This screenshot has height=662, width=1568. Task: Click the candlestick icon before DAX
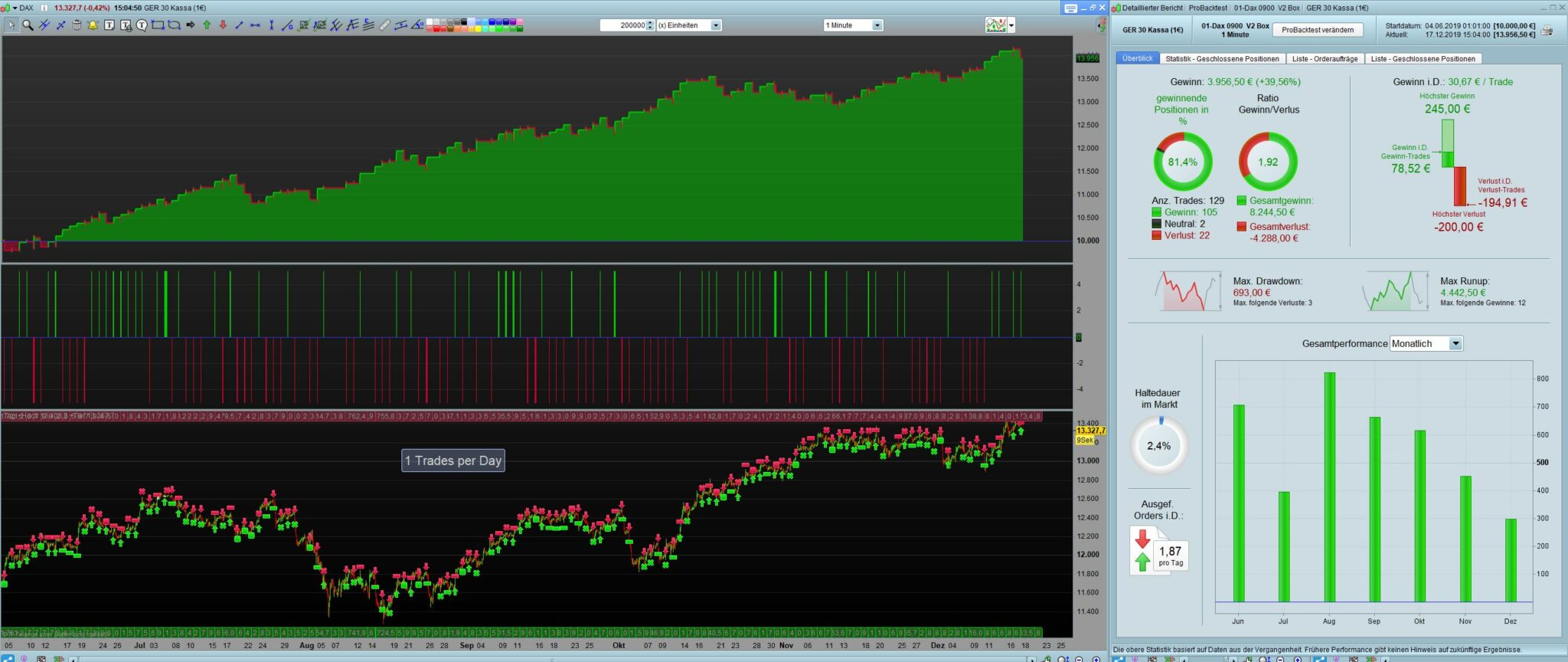coord(6,8)
